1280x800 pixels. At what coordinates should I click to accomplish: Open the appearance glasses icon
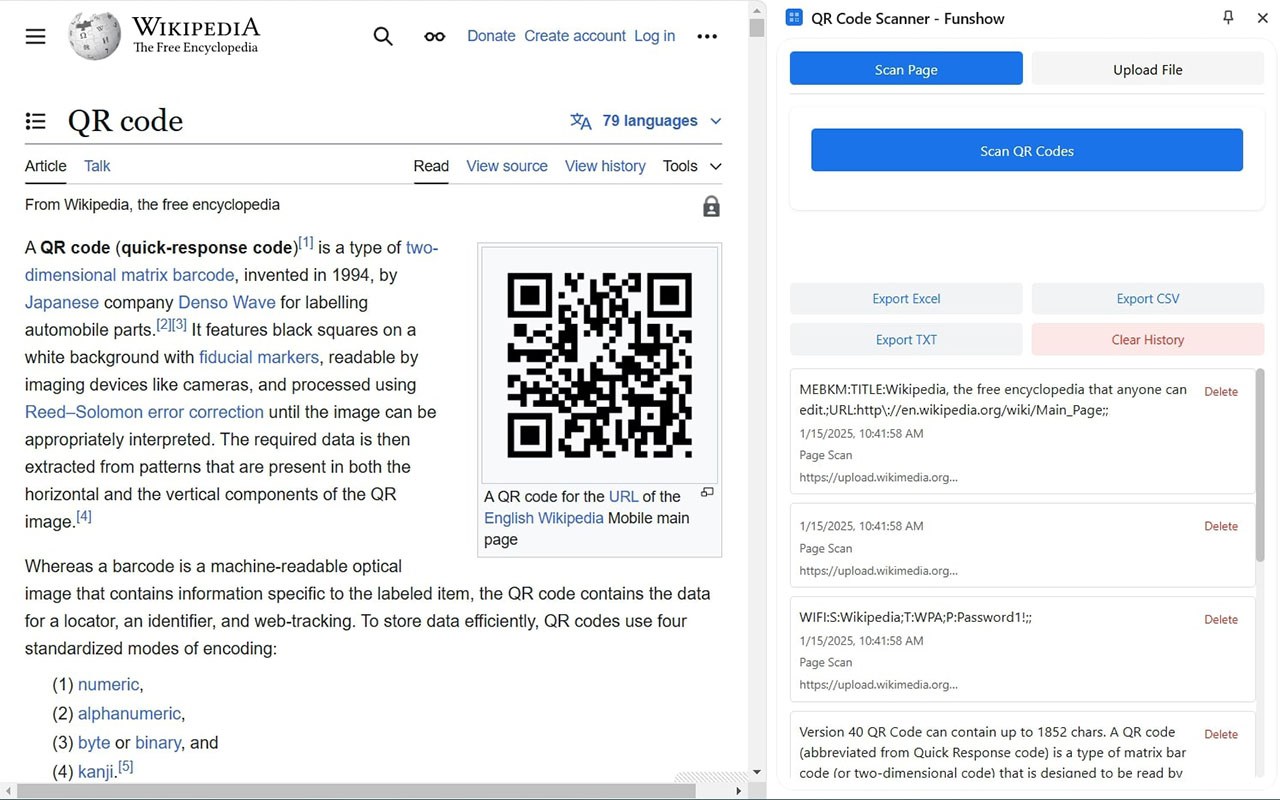pos(434,37)
